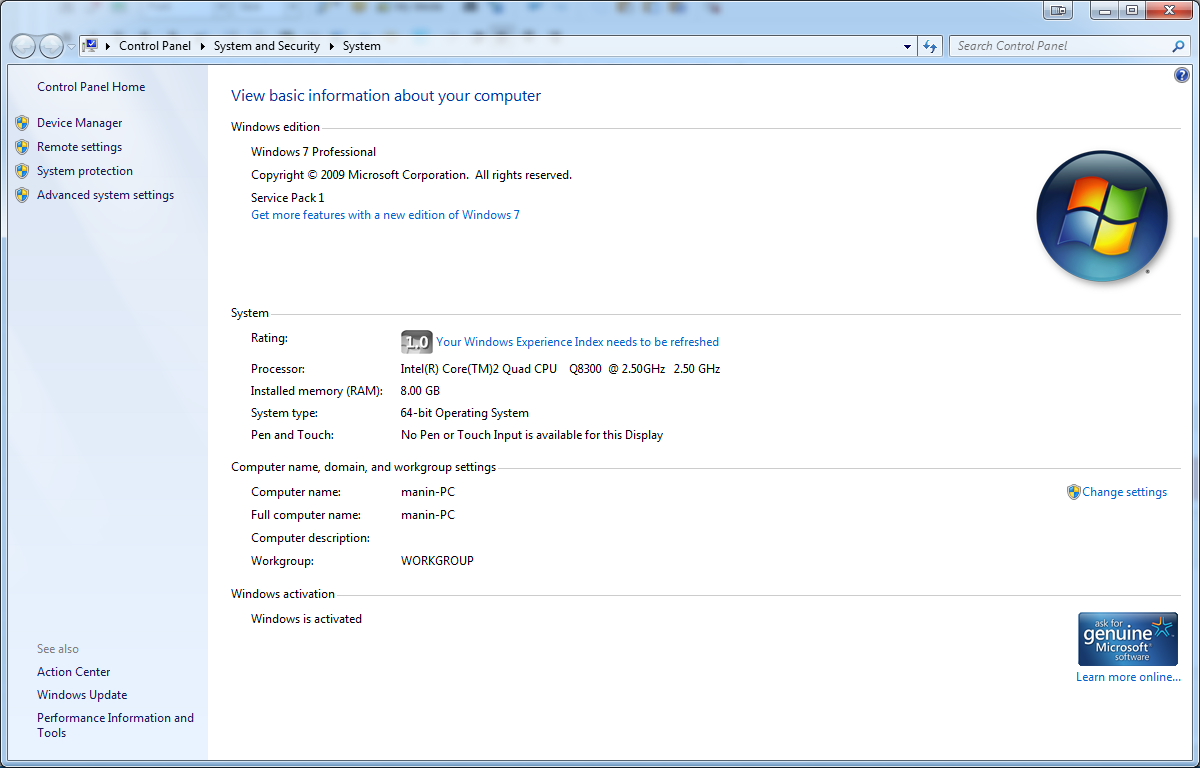Open the recent pages dropdown arrow

[71, 47]
